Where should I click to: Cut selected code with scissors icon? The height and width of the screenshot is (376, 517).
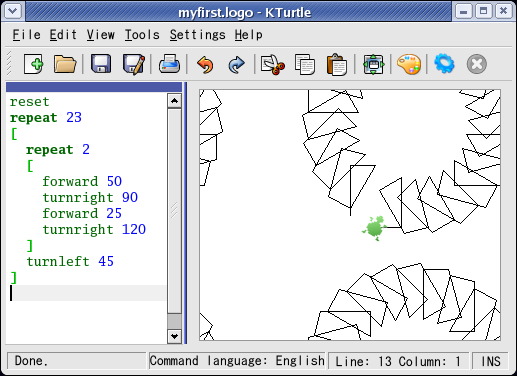(273, 64)
